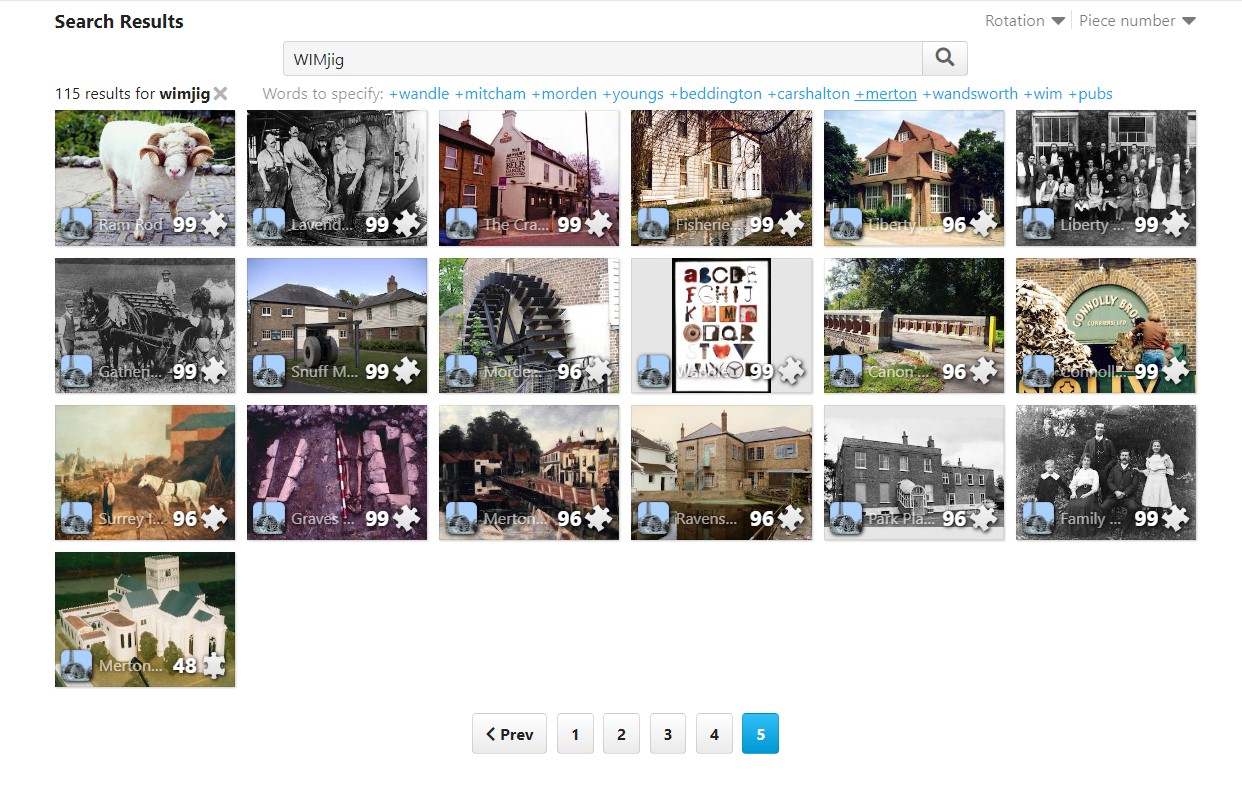This screenshot has height=793, width=1242.
Task: Click the author avatar on alphabet poster
Action: 653,371
